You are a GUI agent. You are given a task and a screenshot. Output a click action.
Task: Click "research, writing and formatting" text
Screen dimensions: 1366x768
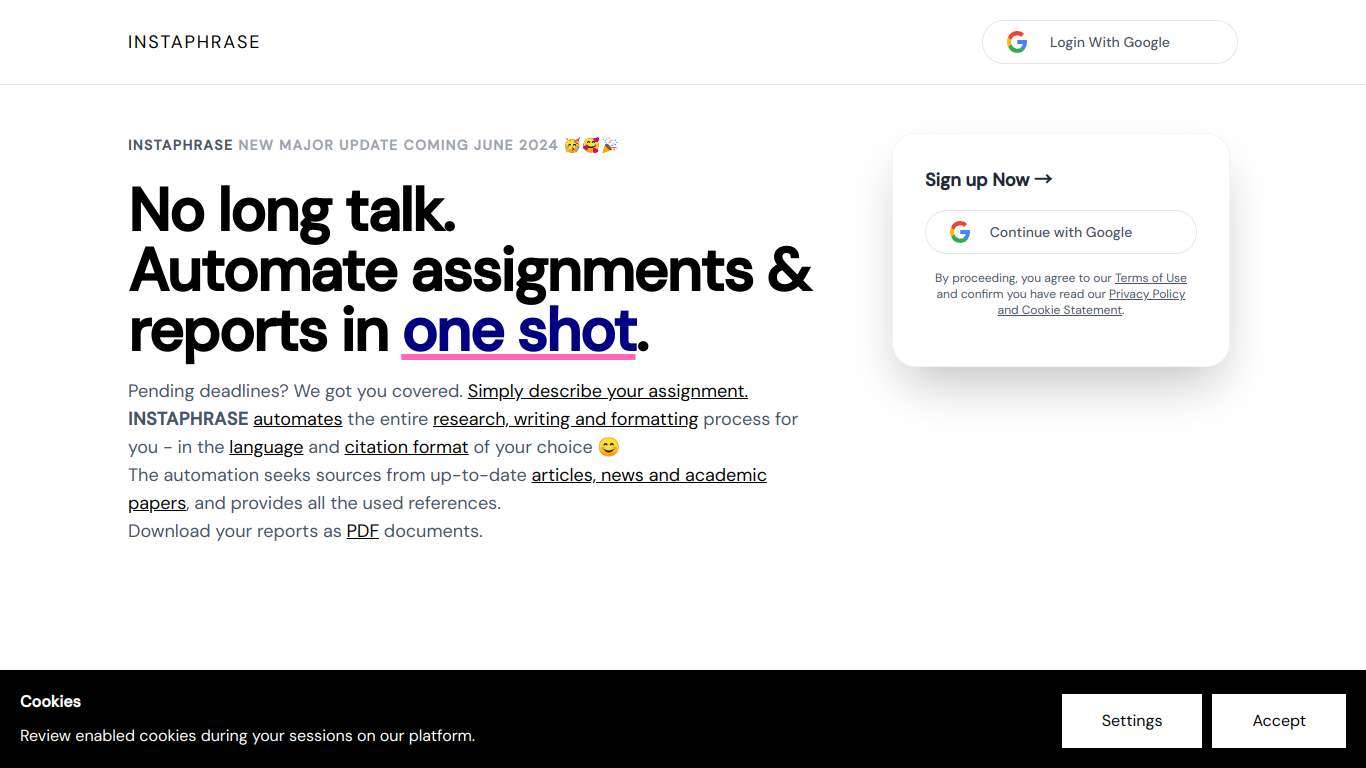(565, 419)
